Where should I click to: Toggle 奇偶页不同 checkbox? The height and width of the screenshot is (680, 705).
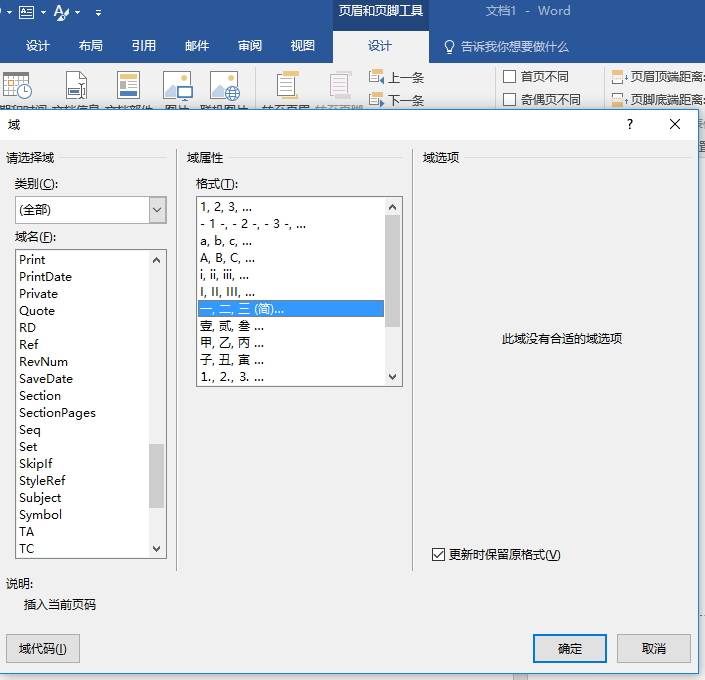[x=509, y=99]
